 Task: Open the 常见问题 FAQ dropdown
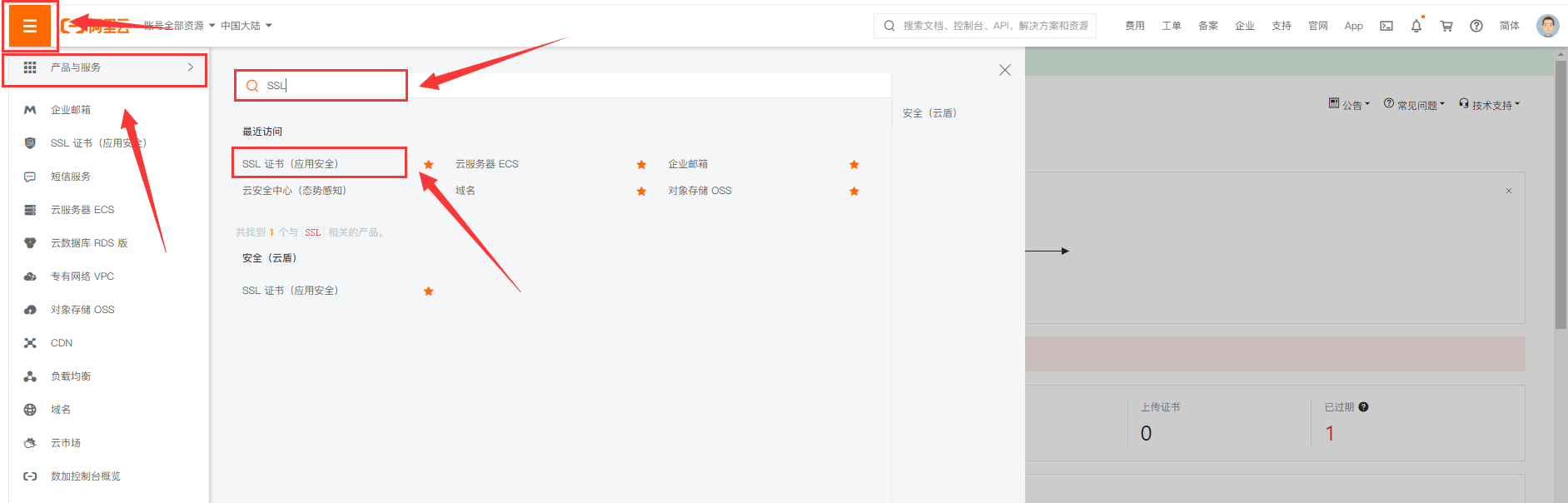(1414, 105)
